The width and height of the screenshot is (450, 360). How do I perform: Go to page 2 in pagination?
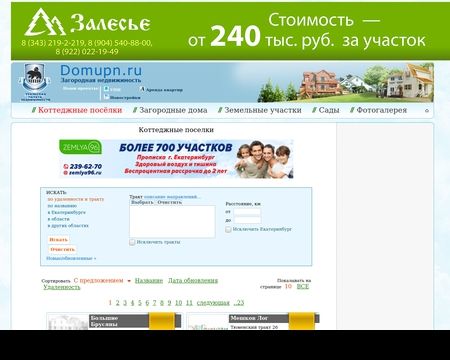[x=117, y=303]
